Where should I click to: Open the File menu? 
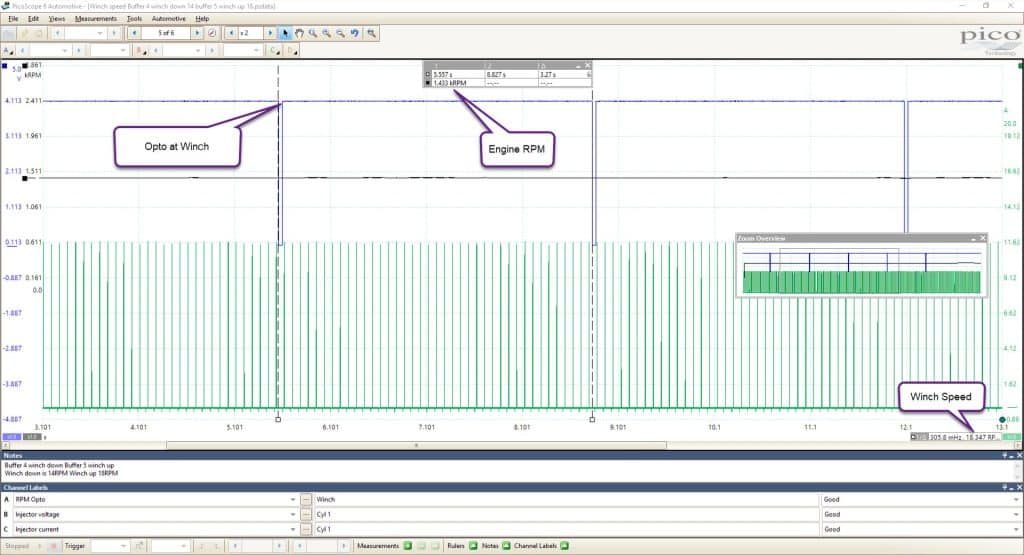13,19
